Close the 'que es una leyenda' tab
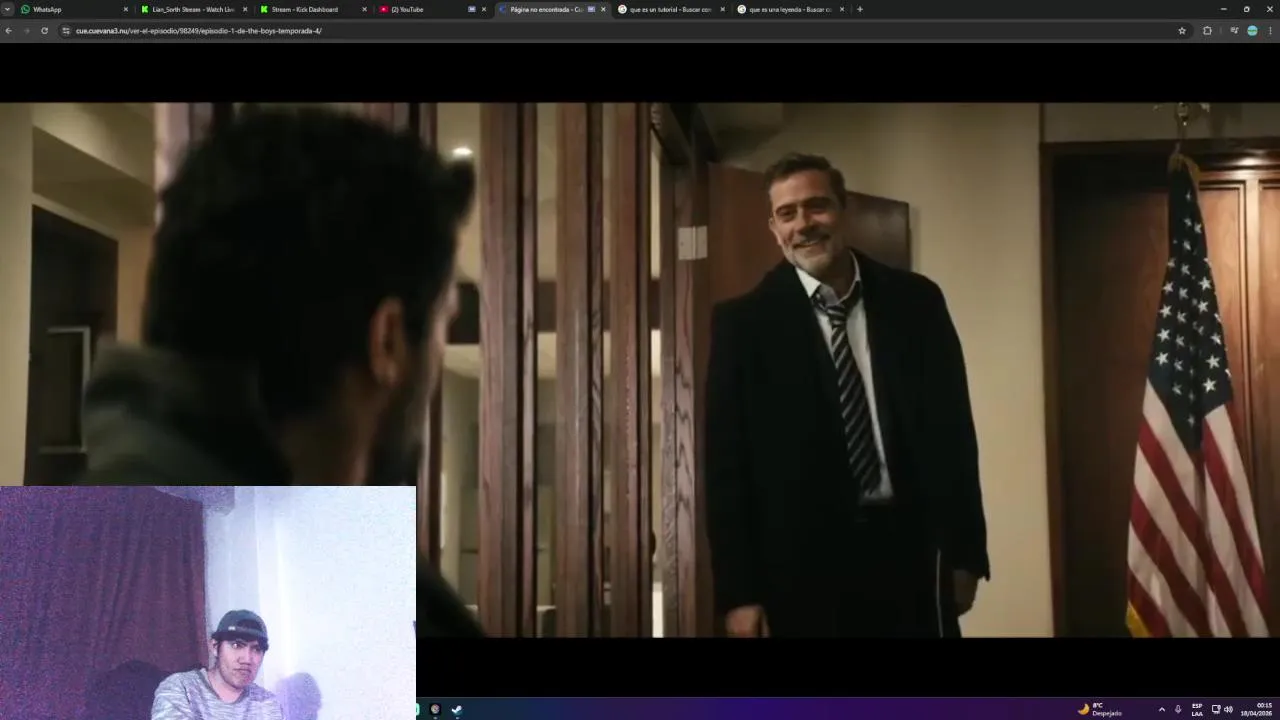Viewport: 1280px width, 720px height. [x=842, y=9]
